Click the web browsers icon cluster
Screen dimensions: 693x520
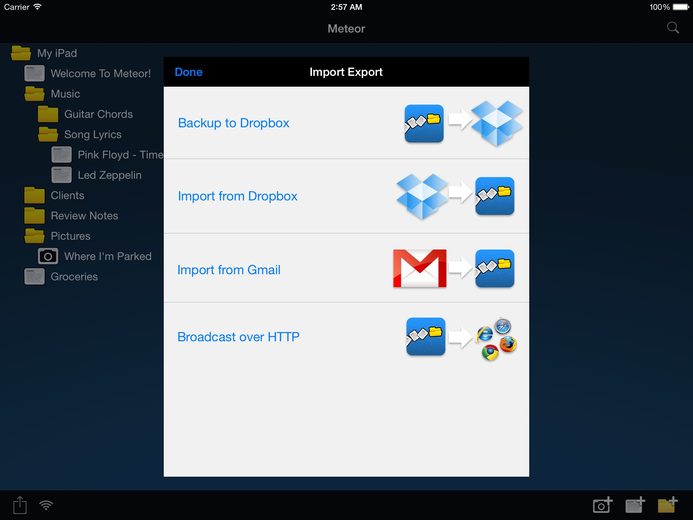[497, 339]
